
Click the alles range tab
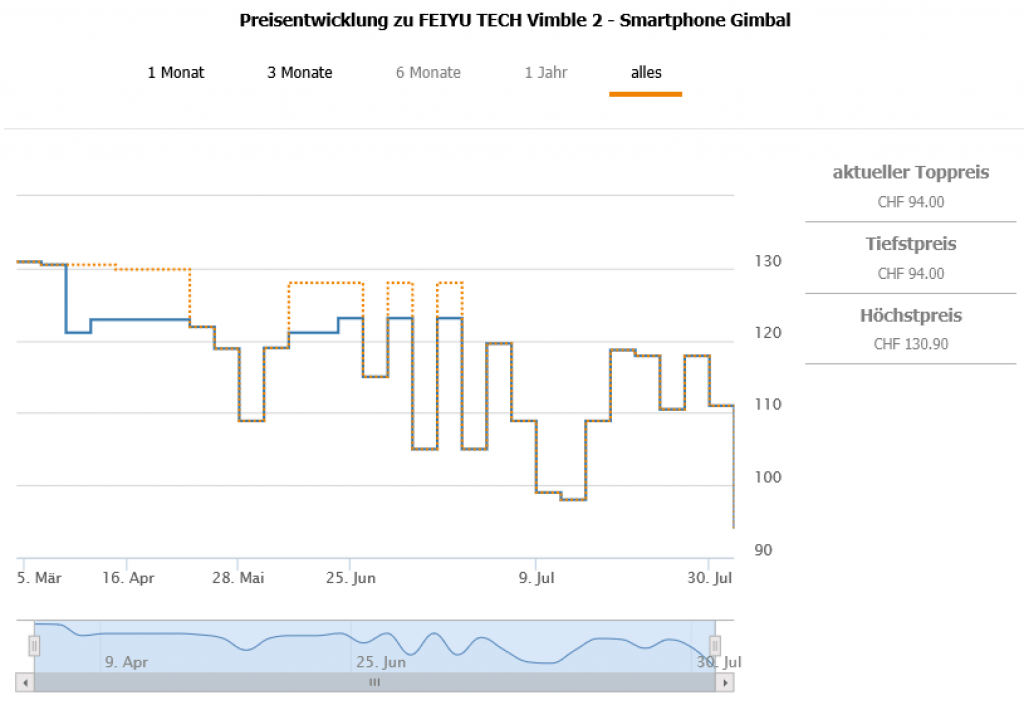click(646, 72)
